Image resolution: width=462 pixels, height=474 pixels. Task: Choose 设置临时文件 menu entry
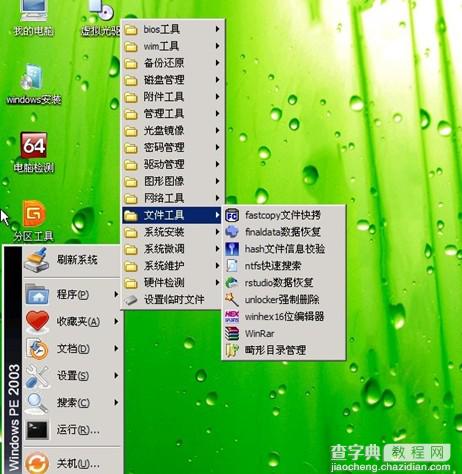tap(172, 300)
